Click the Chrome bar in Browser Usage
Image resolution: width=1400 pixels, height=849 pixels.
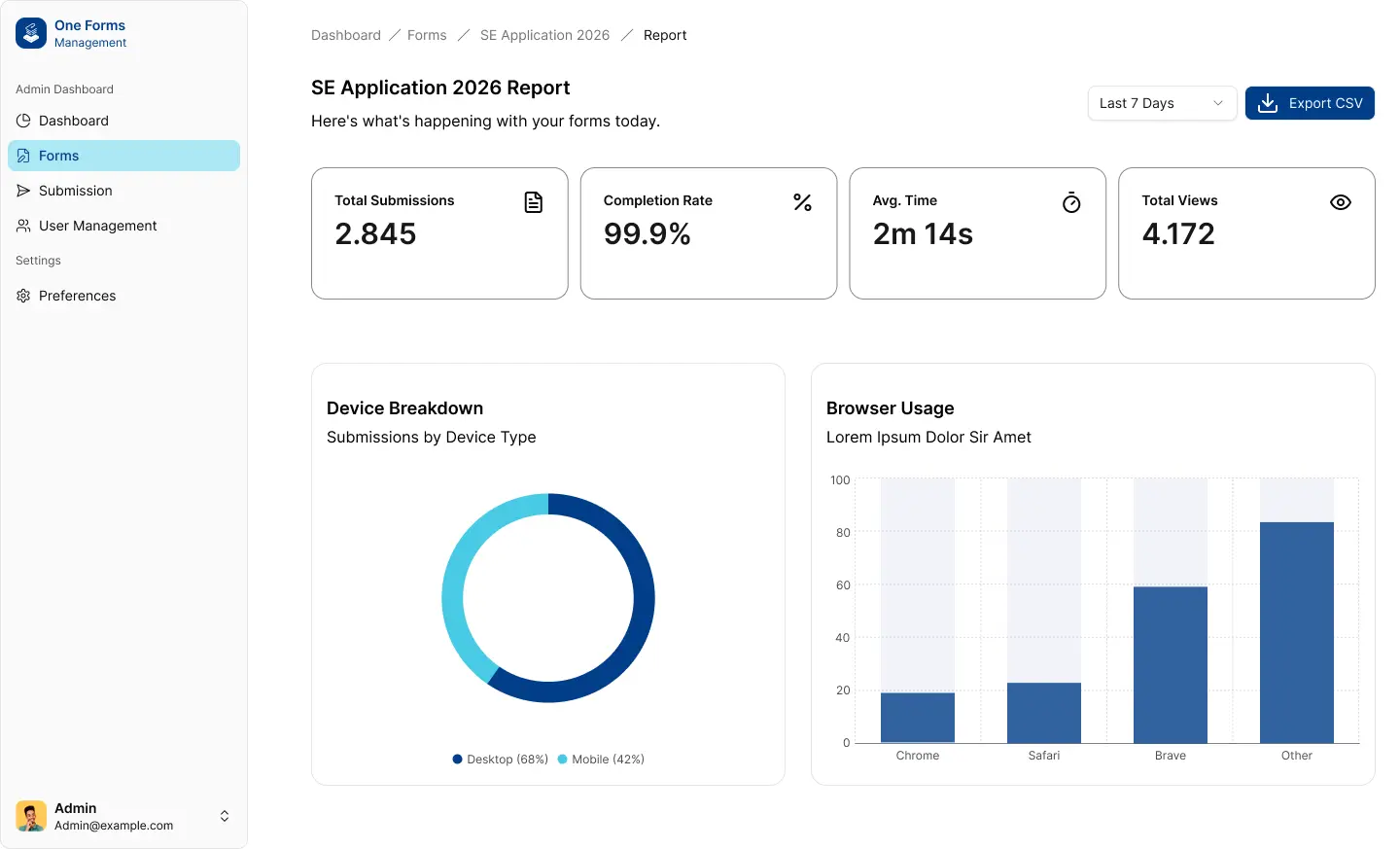pos(918,718)
